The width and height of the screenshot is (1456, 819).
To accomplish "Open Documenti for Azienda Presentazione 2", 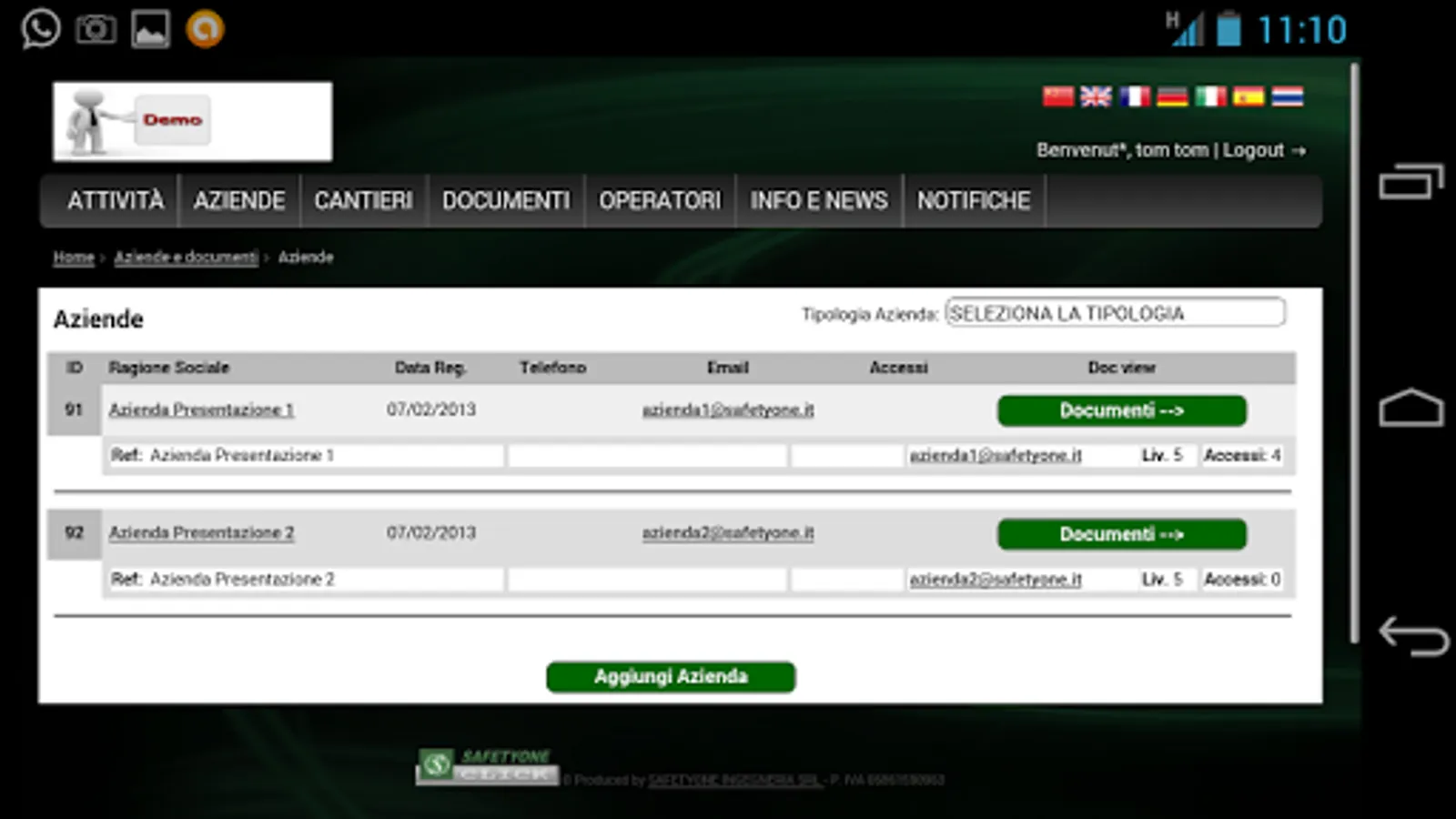I will (1122, 534).
